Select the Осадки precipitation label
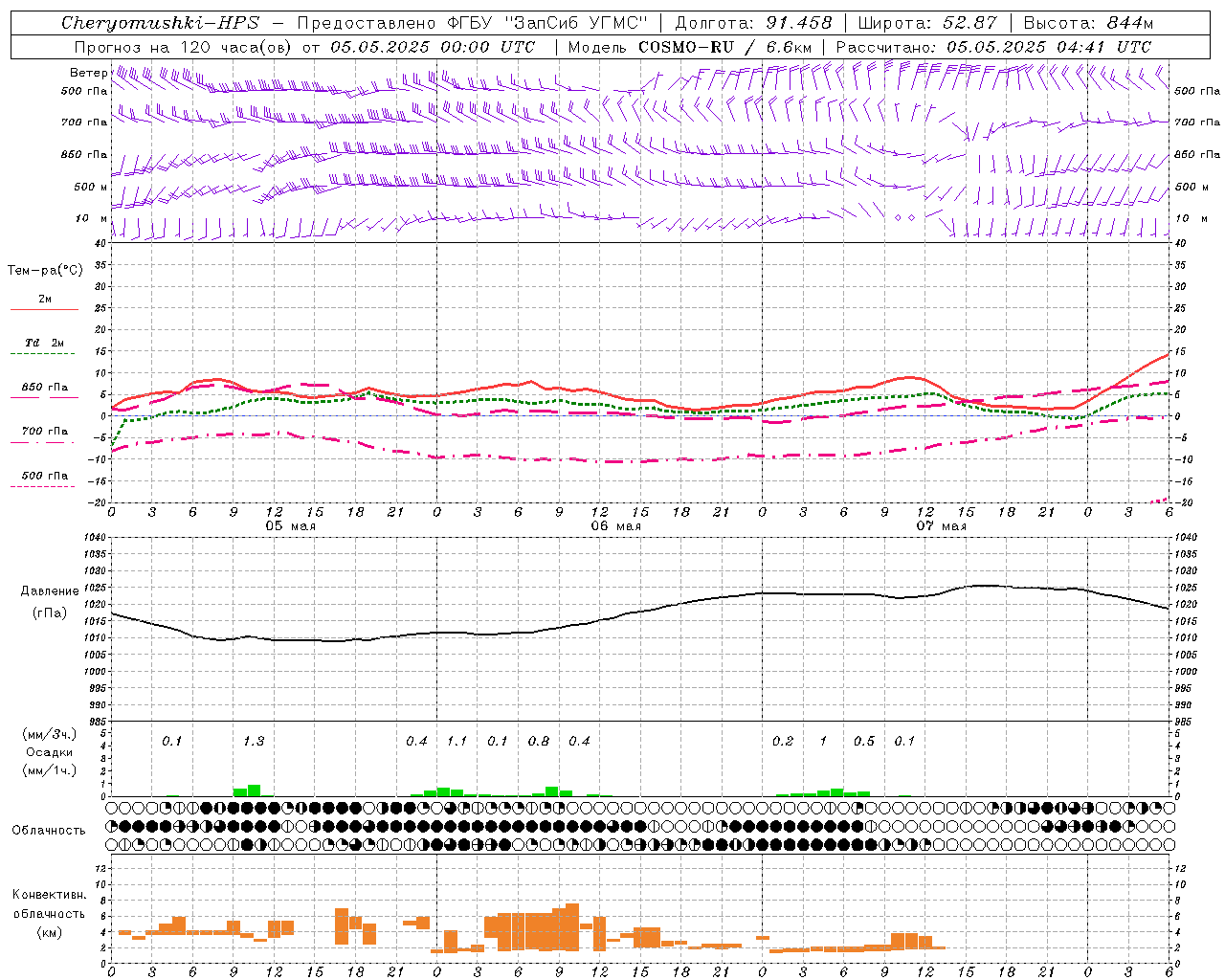The height and width of the screenshot is (980, 1225). [x=50, y=752]
